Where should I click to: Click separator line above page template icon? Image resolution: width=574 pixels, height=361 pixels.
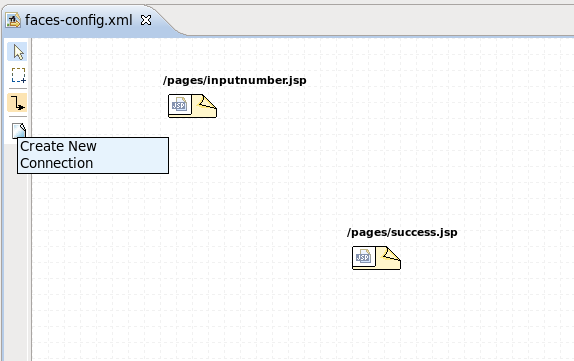click(x=18, y=116)
